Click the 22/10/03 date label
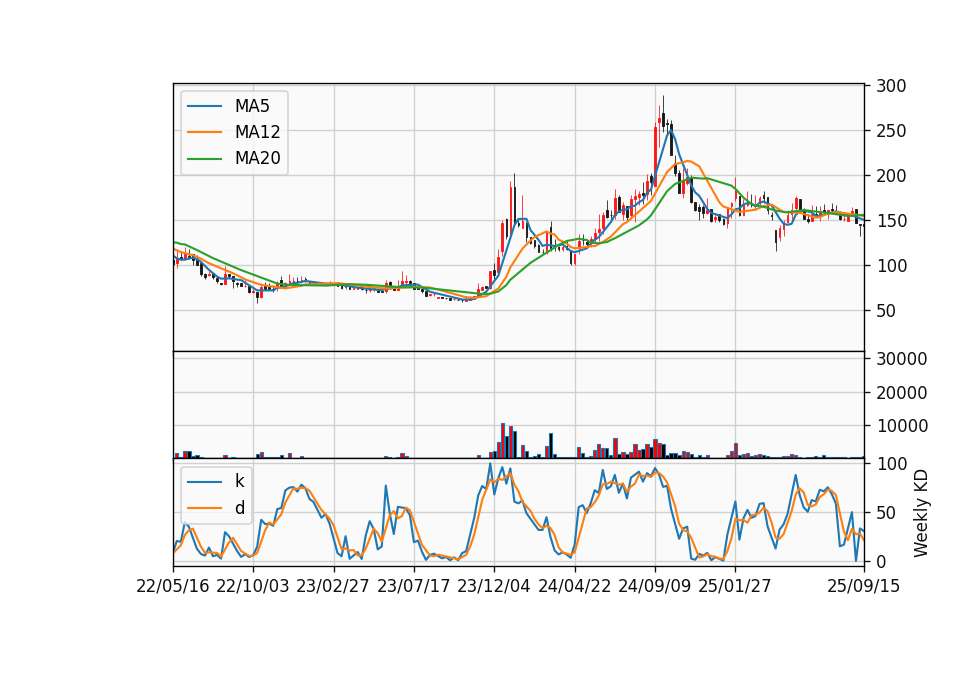 coord(253,586)
